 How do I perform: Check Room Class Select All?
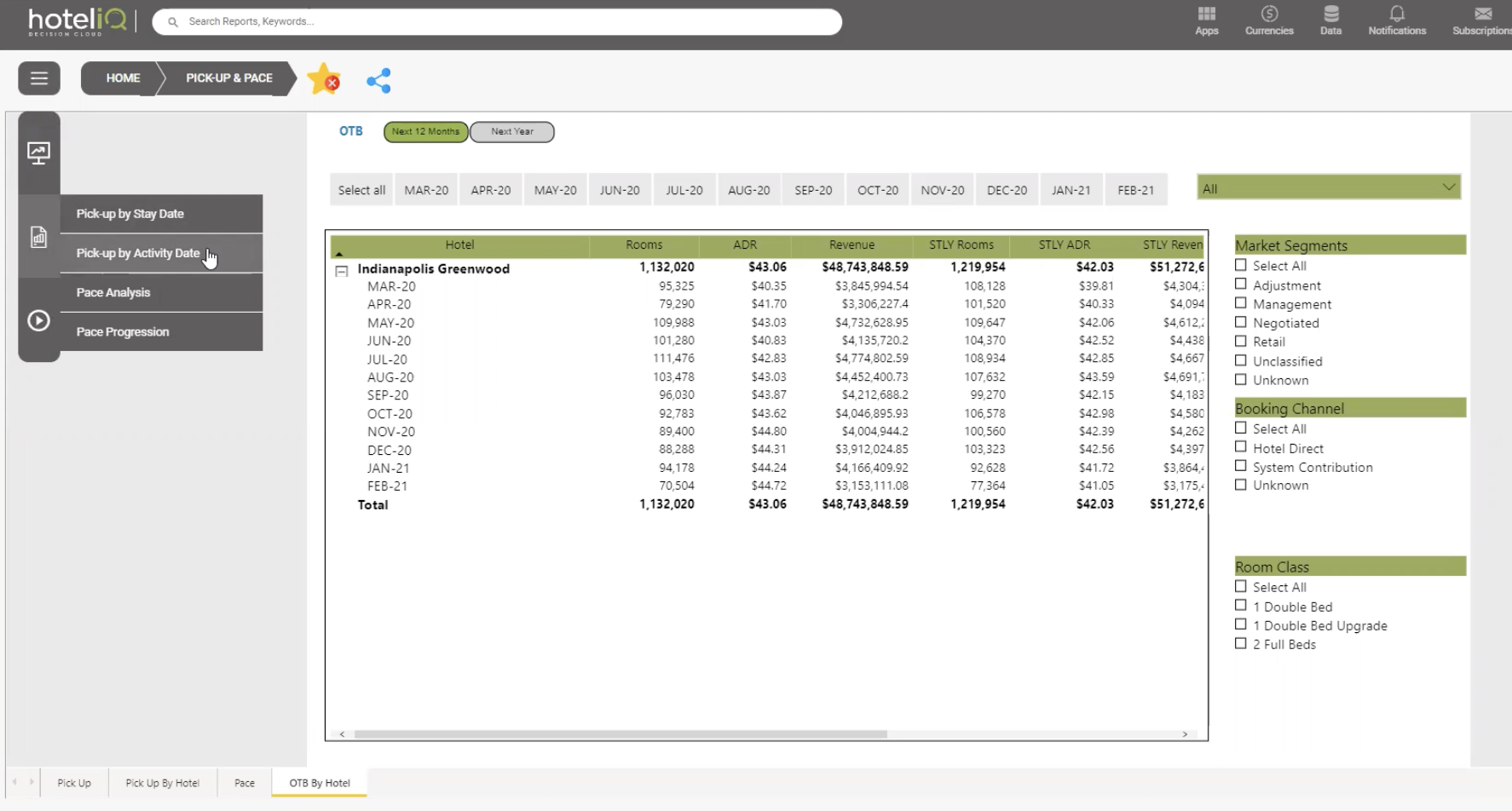click(x=1241, y=587)
